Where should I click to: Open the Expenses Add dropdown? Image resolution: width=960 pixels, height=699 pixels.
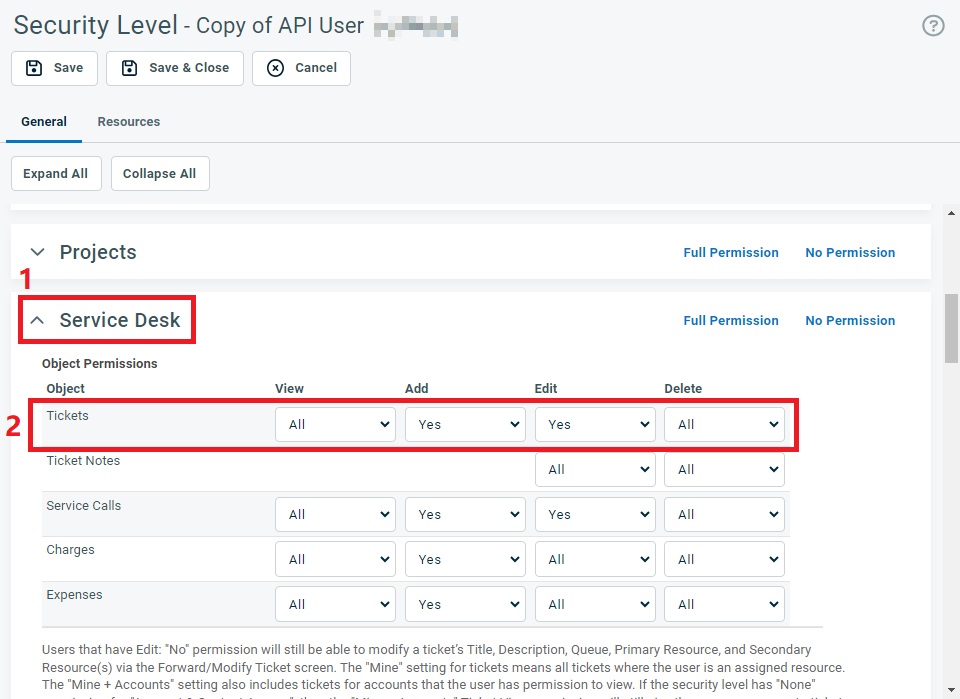click(x=465, y=605)
